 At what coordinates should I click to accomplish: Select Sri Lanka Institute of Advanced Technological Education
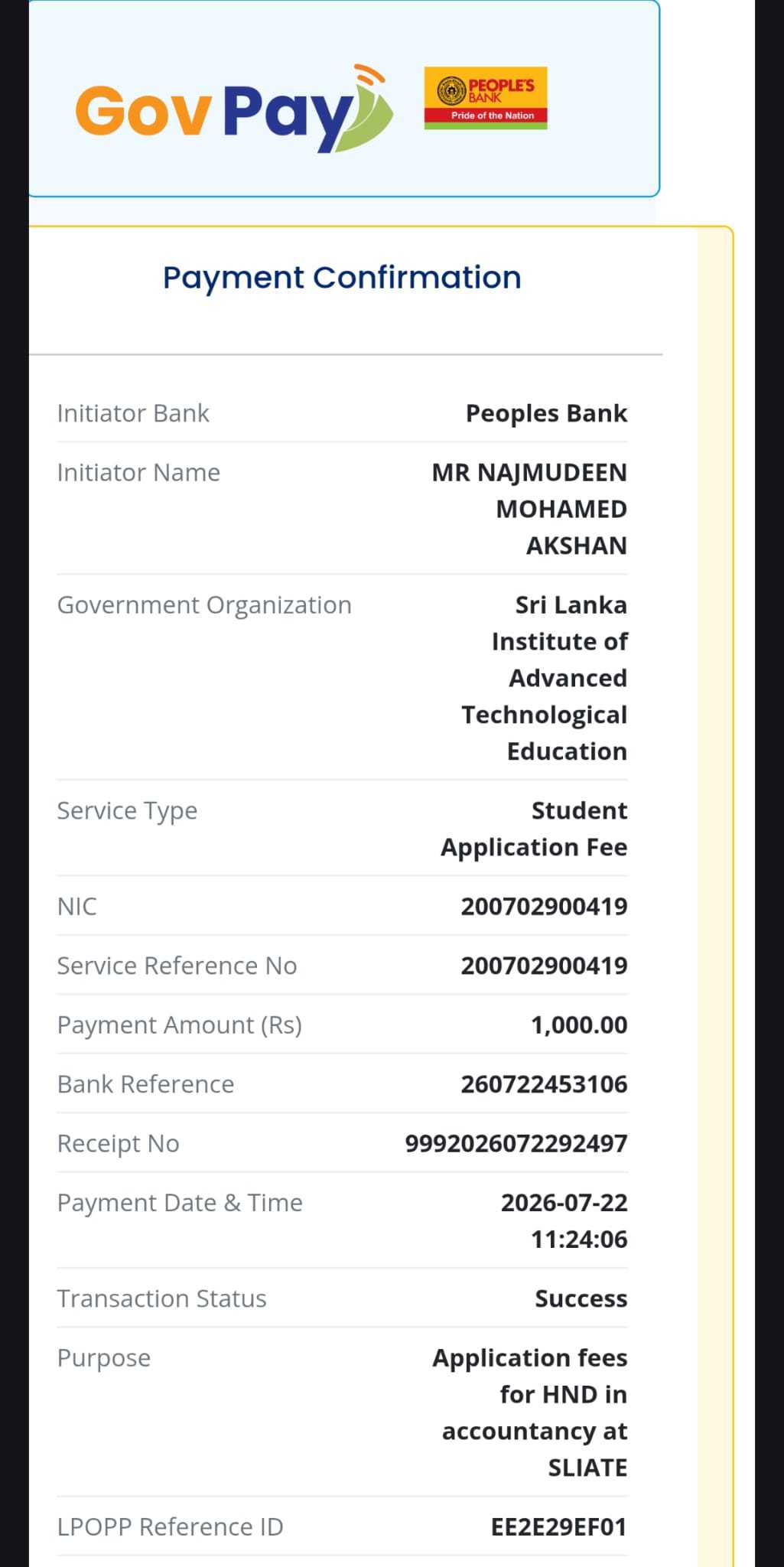click(544, 678)
